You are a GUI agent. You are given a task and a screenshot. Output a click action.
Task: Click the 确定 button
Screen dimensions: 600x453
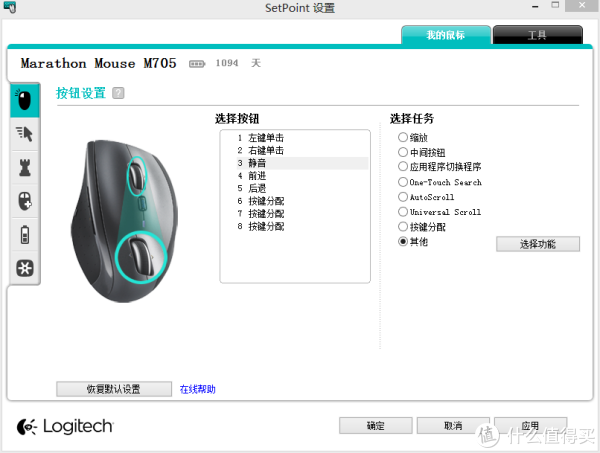375,425
